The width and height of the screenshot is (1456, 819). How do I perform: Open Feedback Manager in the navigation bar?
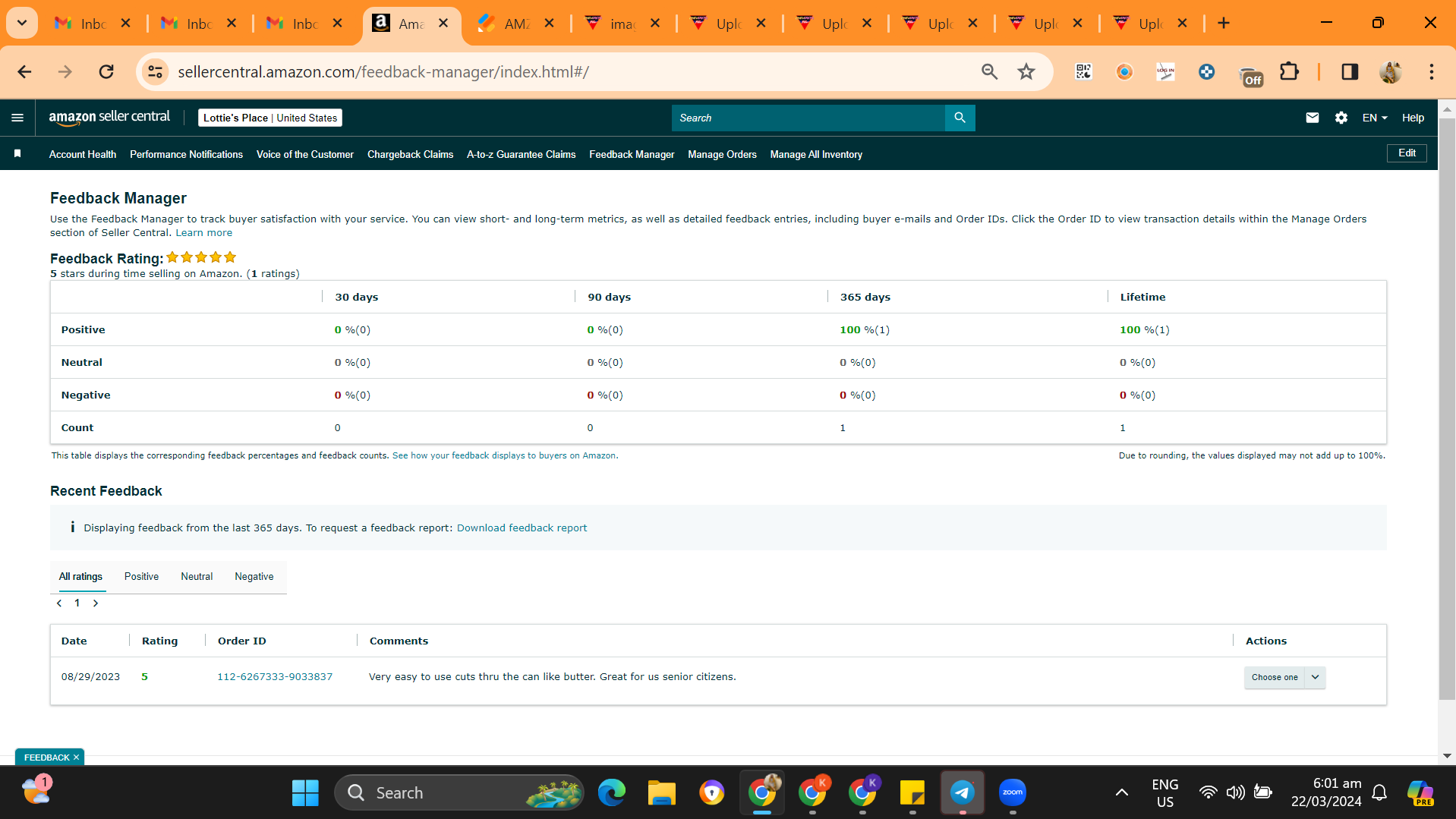(632, 154)
